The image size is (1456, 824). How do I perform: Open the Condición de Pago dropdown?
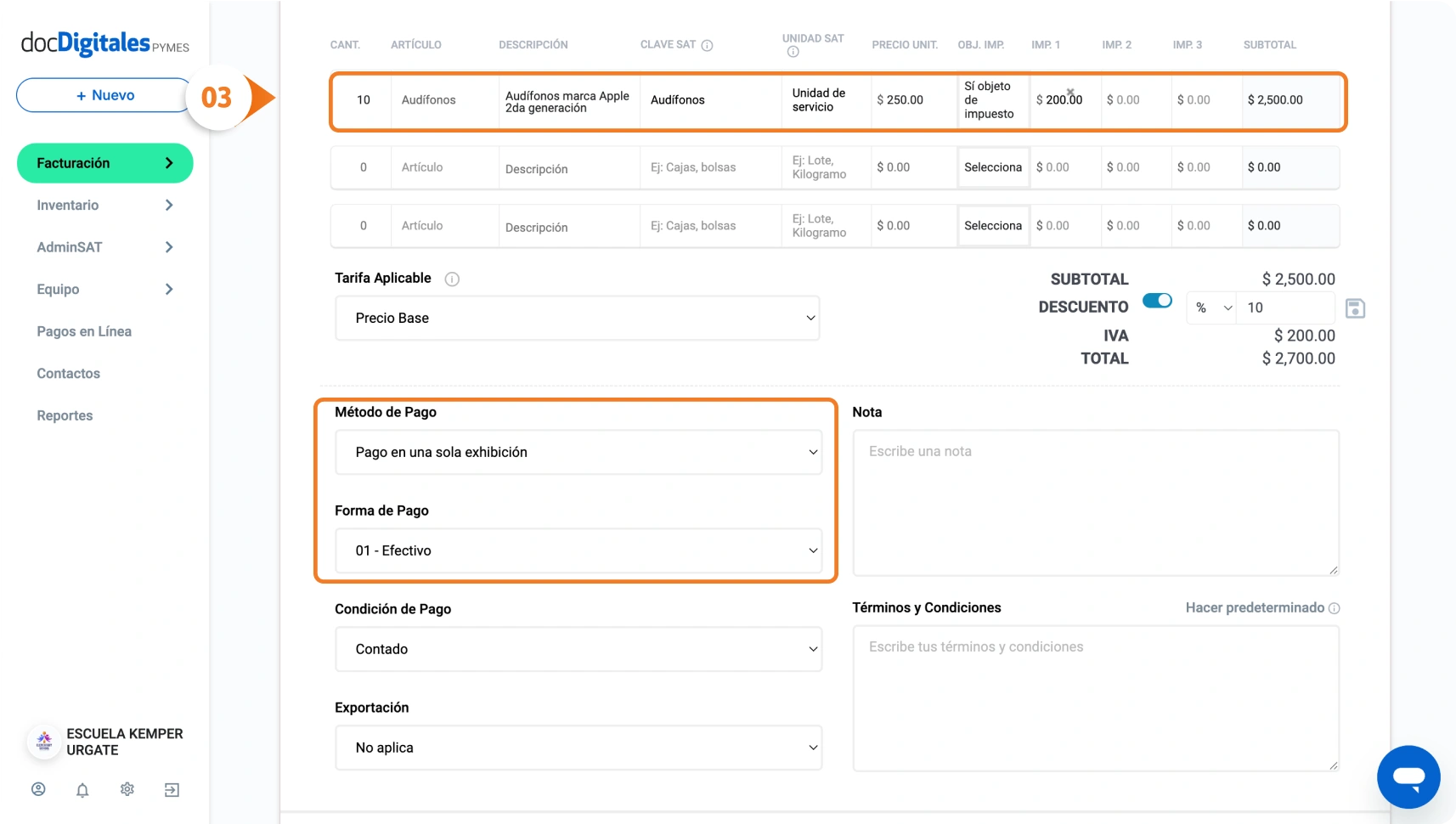point(578,649)
